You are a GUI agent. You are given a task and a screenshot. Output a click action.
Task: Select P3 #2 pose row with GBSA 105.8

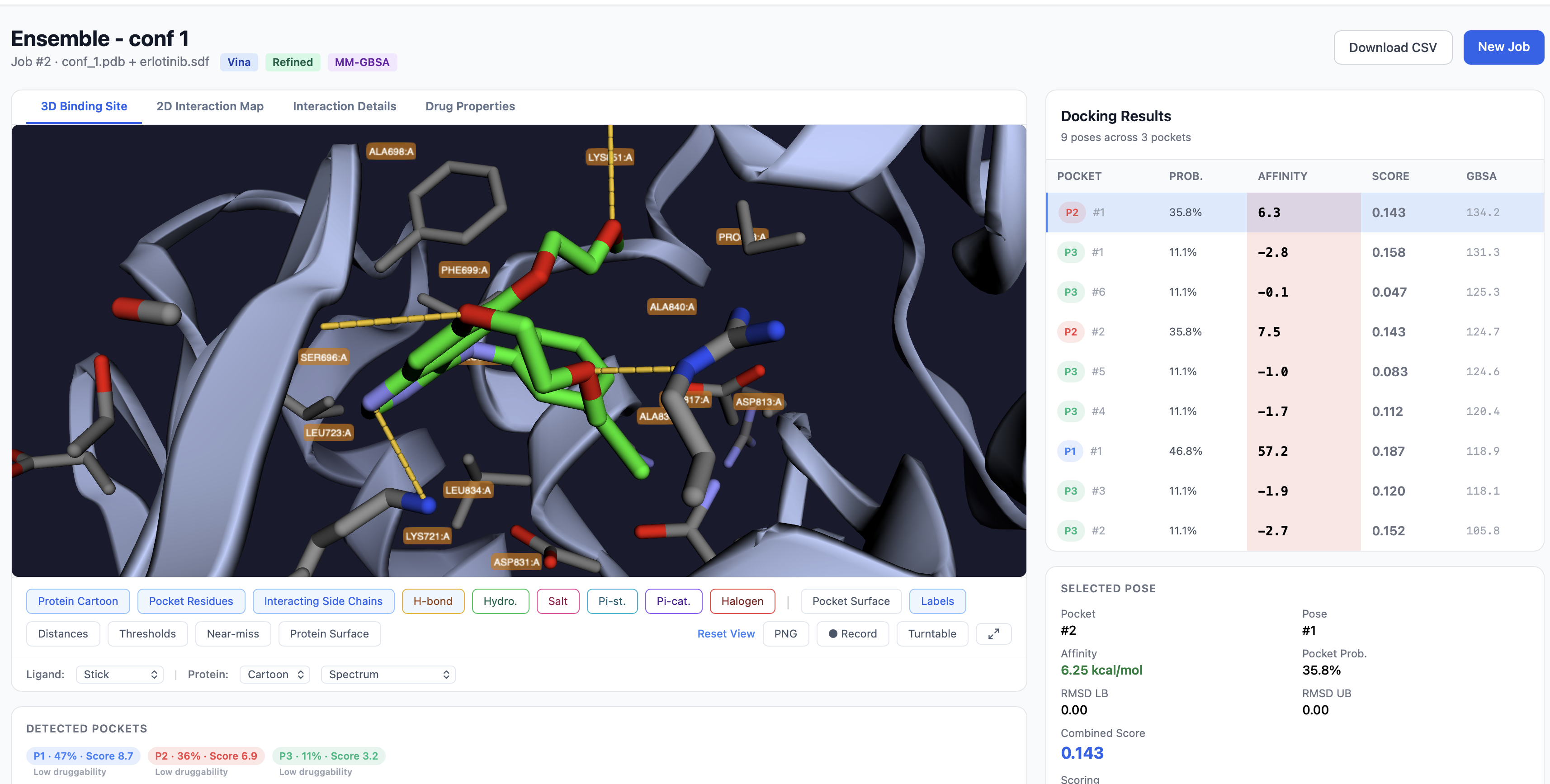tap(1295, 530)
